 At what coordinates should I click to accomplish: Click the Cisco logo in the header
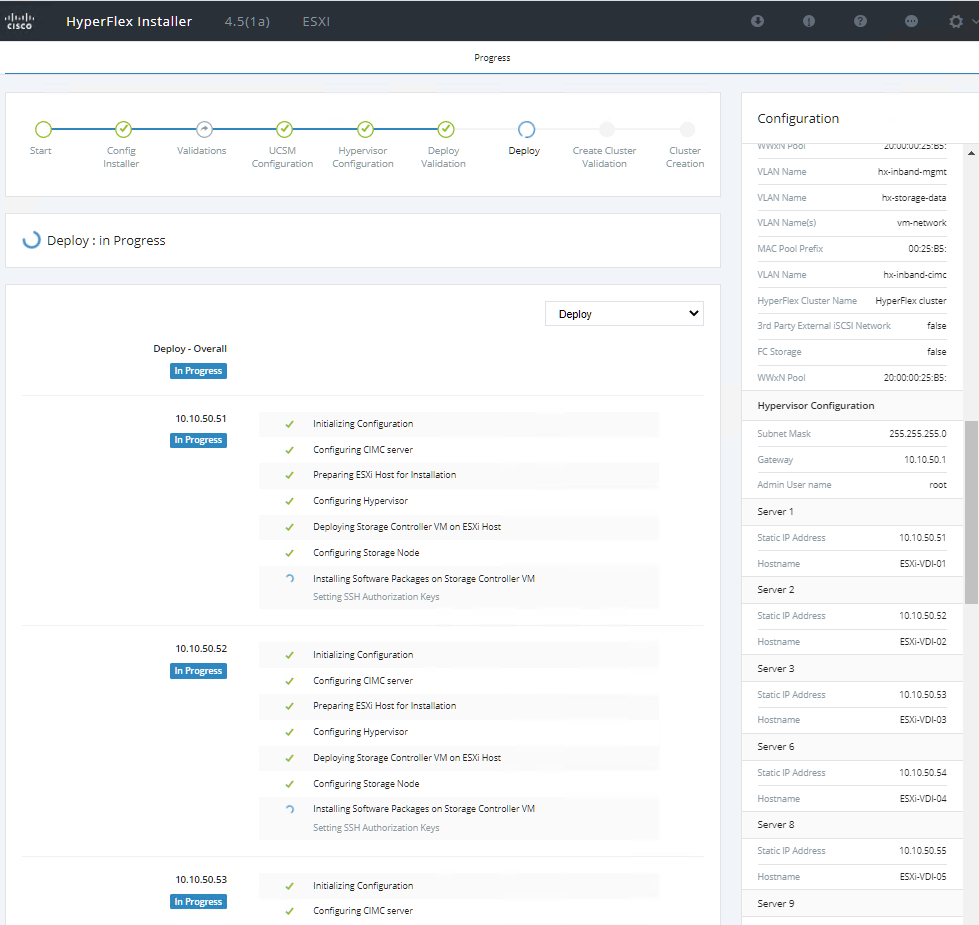pyautogui.click(x=19, y=21)
